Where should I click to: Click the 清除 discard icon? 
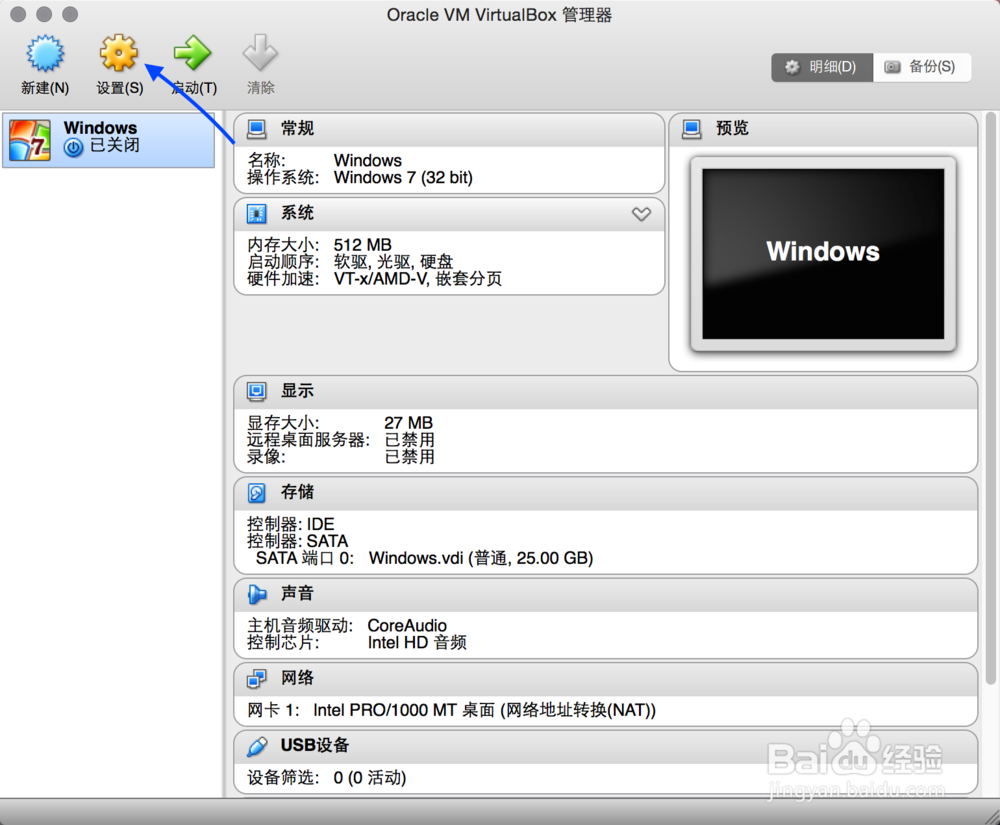(260, 52)
